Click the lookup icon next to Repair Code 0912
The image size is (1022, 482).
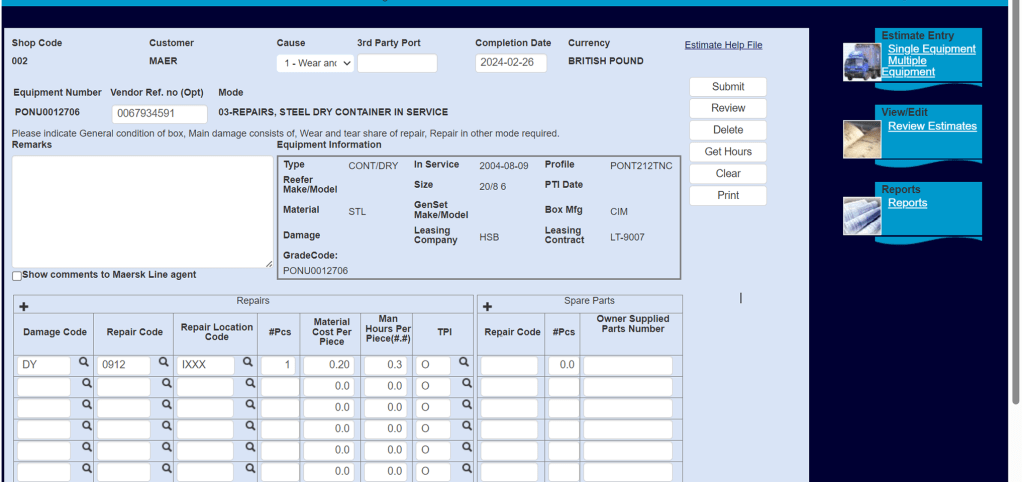(163, 364)
